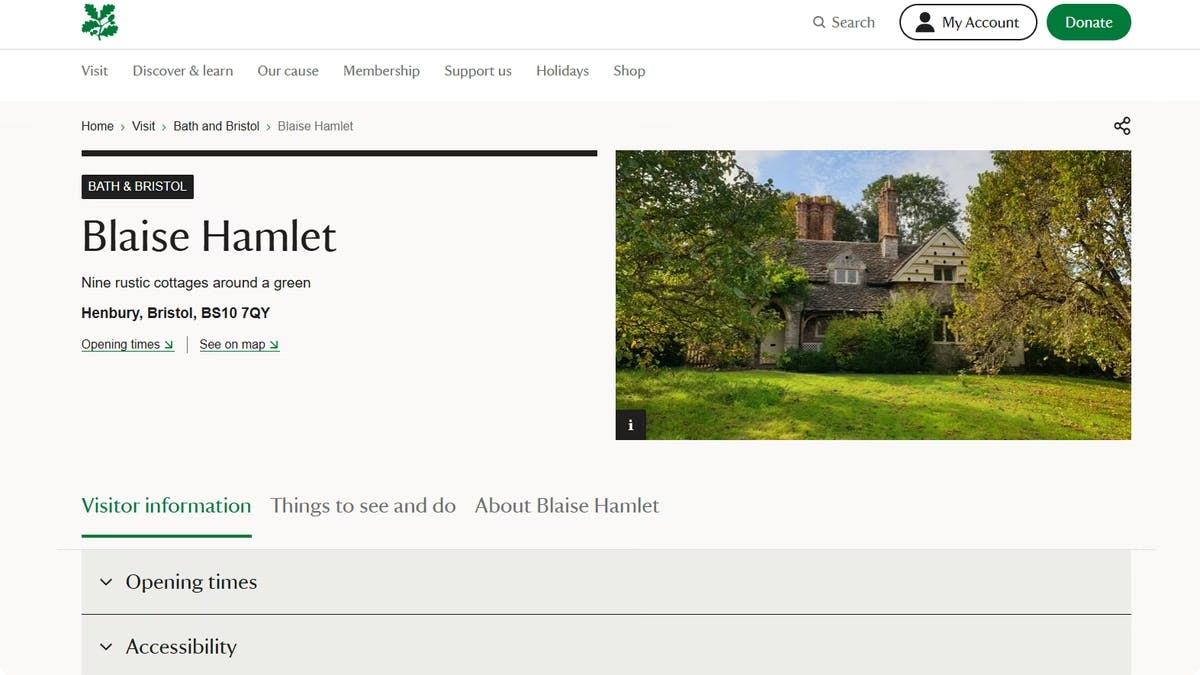1200x675 pixels.
Task: Switch to Things to see and do tab
Action: click(x=363, y=506)
